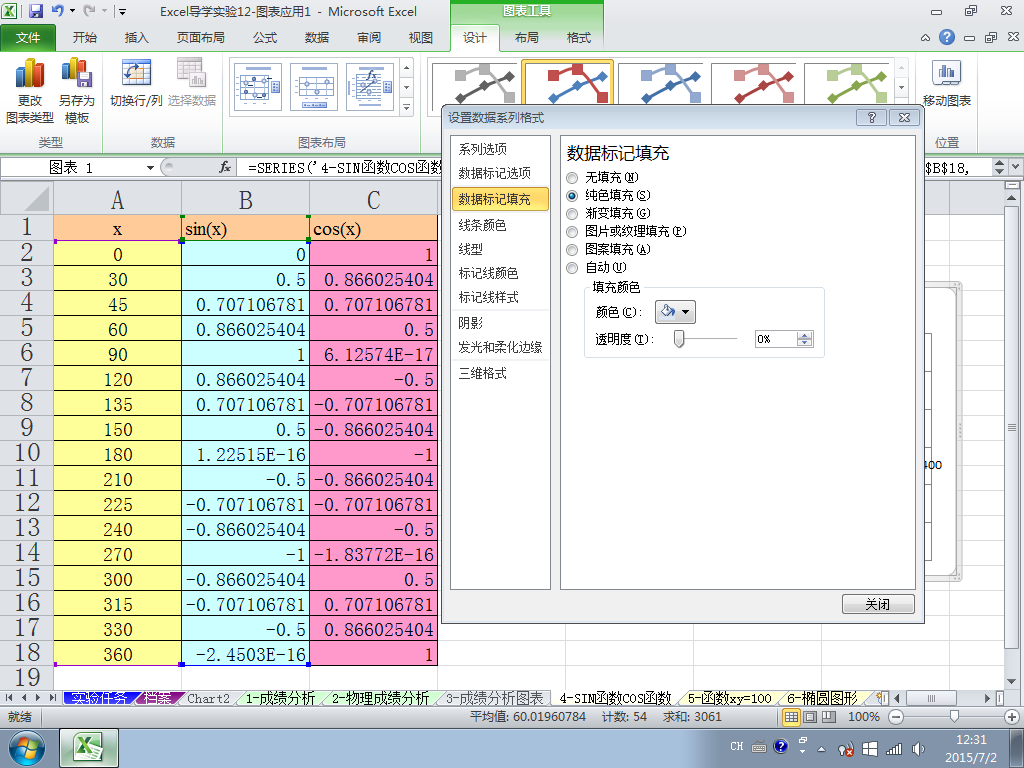
Task: Click the dialog help question mark button
Action: point(871,118)
